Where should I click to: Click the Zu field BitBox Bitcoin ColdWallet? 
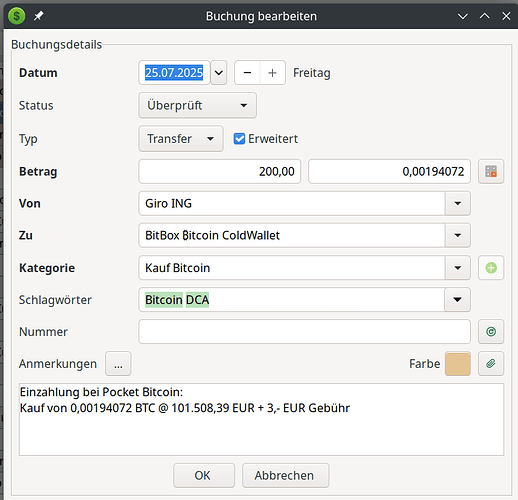coord(292,235)
